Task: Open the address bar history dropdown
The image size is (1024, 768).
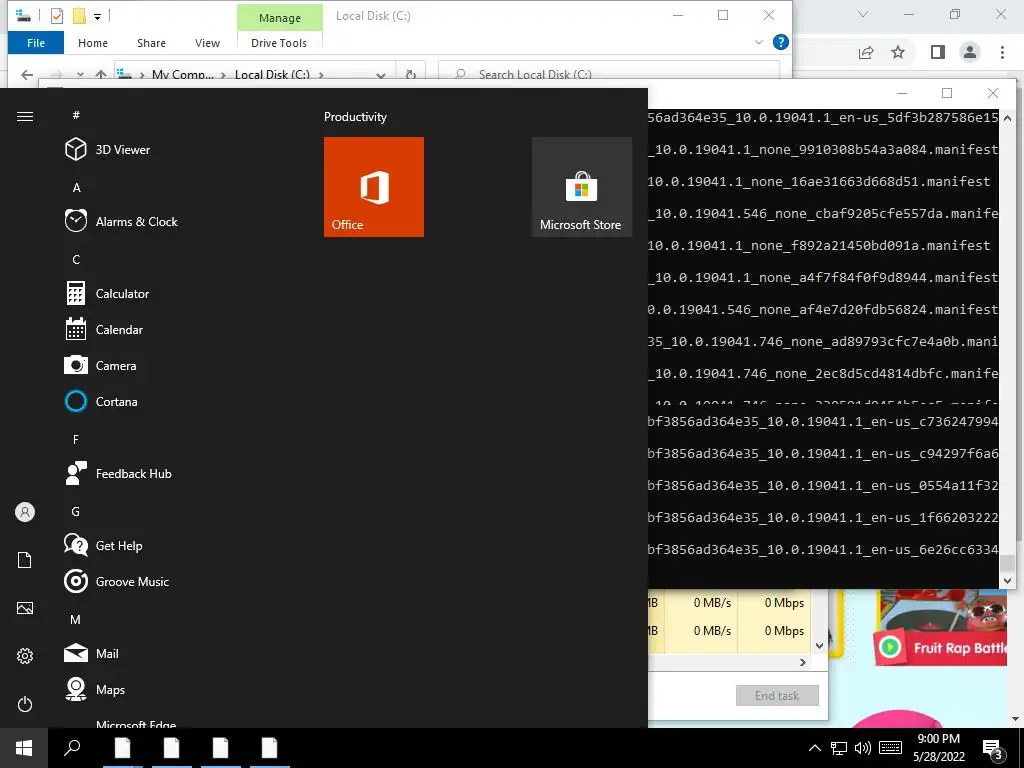Action: (x=380, y=74)
